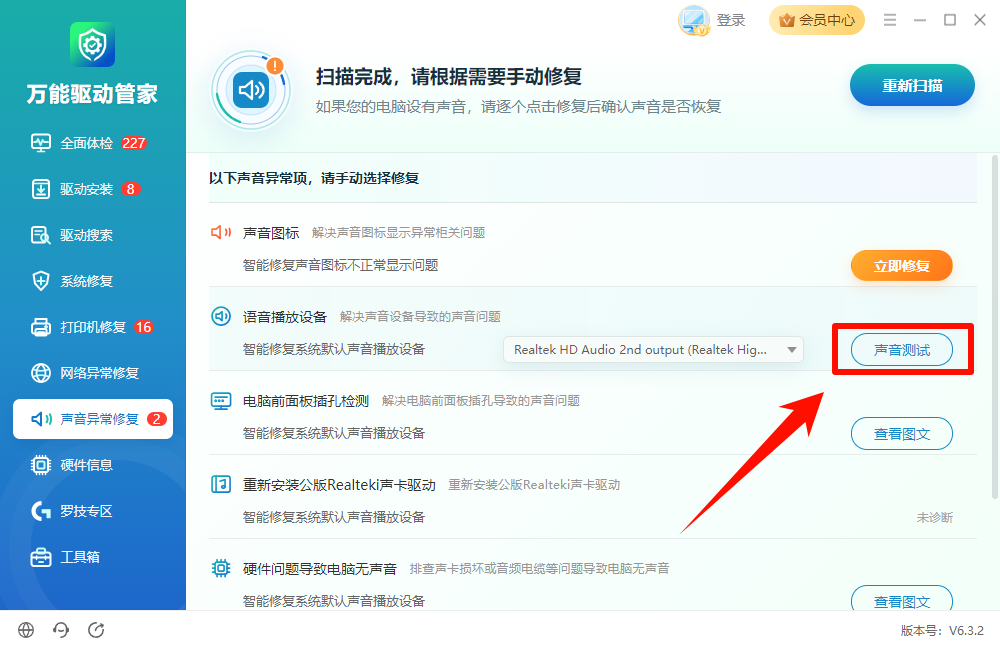The height and width of the screenshot is (650, 1000).
Task: Click the front panel jack detection icon
Action: coord(221,401)
